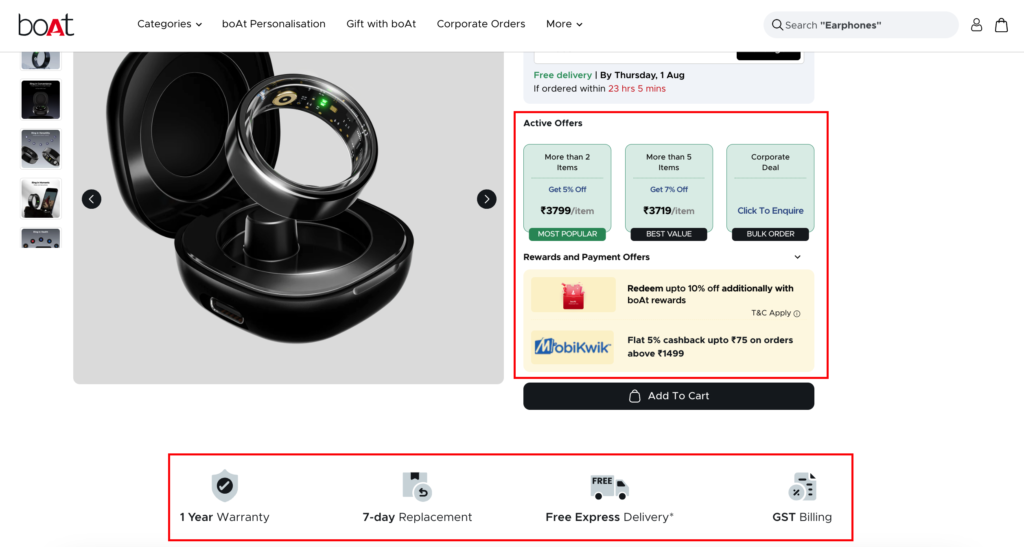Click the boAt logo
Viewport: 1024px width, 547px height.
(45, 25)
